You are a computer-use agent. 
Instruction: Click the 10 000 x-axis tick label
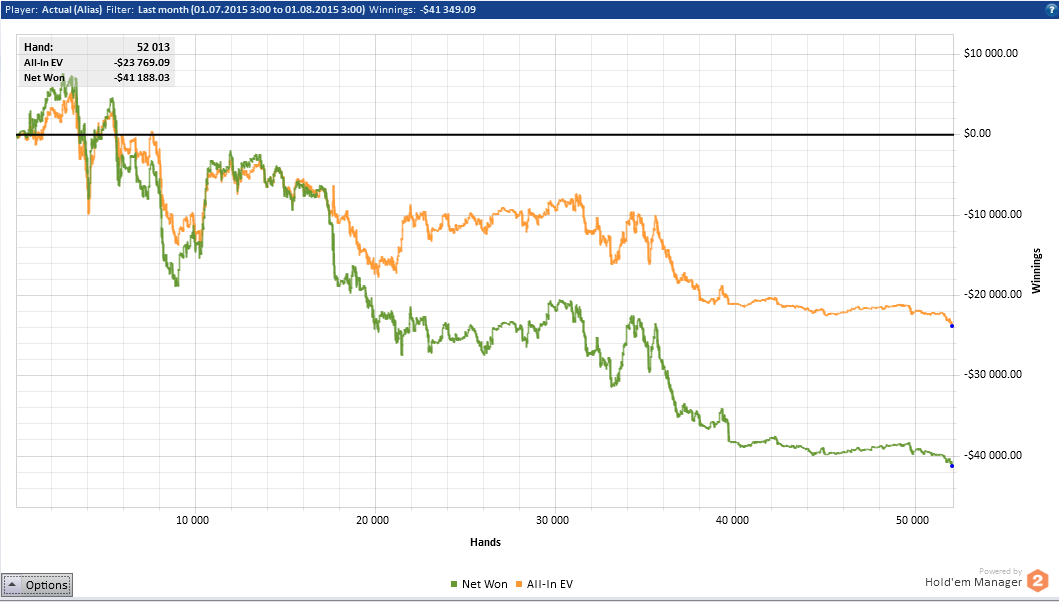click(192, 521)
